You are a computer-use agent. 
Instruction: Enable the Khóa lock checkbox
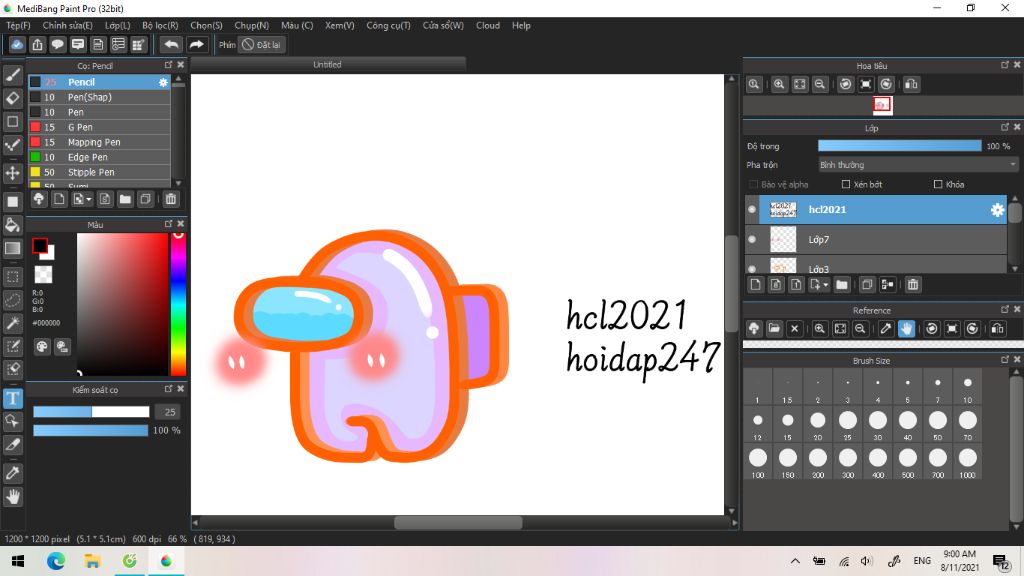pyautogui.click(x=938, y=185)
